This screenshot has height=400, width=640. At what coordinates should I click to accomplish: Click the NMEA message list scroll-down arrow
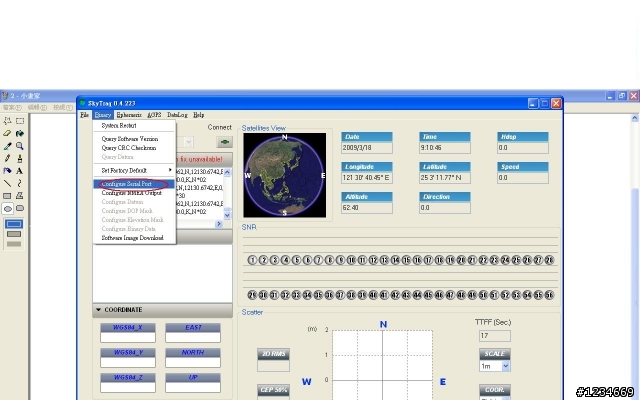pos(227,215)
